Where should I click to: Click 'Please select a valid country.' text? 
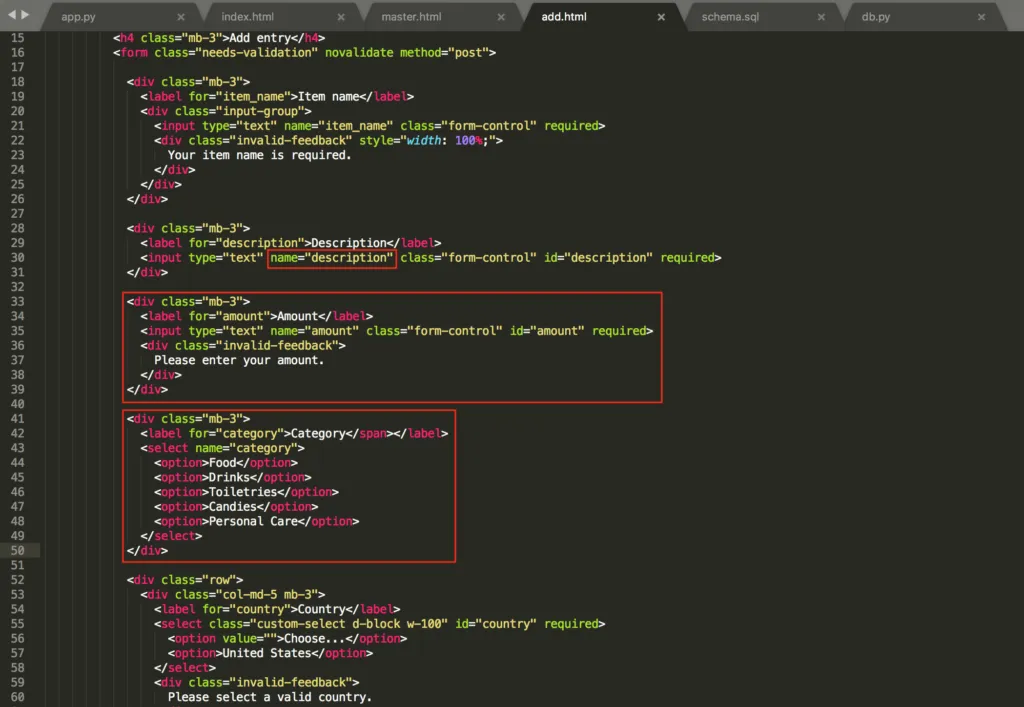tap(270, 697)
